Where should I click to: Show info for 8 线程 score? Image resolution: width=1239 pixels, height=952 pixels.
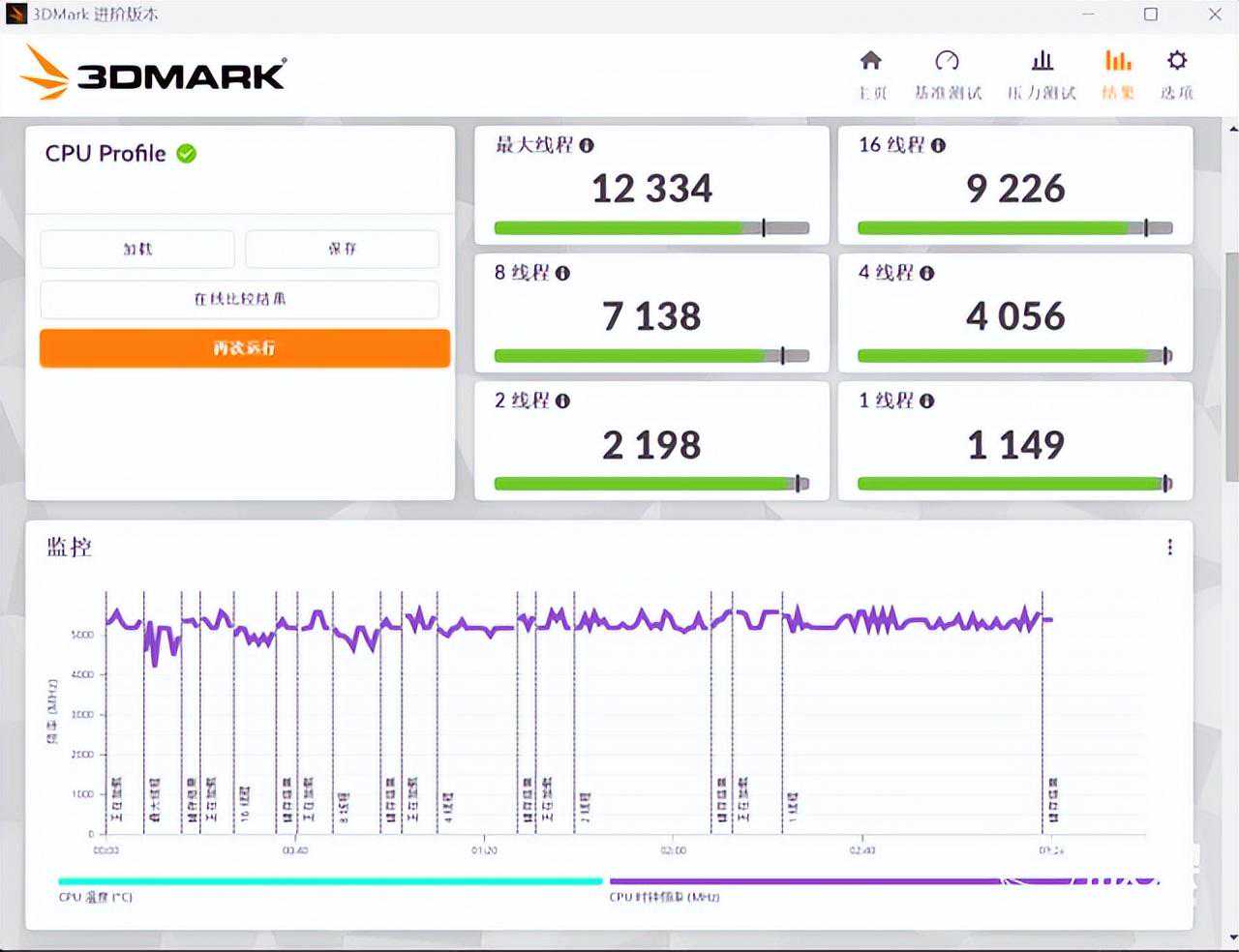click(562, 274)
